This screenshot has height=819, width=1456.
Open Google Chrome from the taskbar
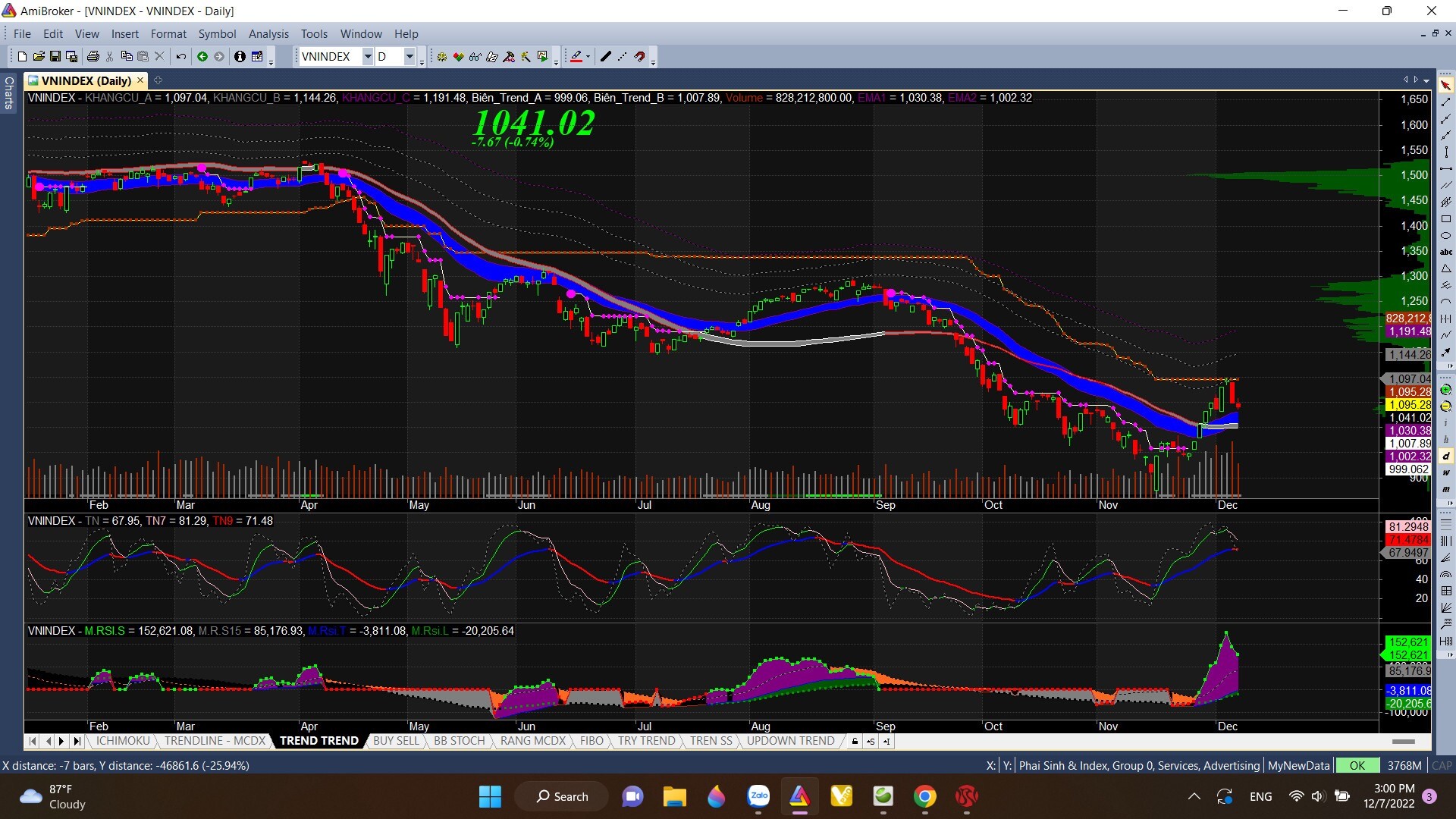924,797
